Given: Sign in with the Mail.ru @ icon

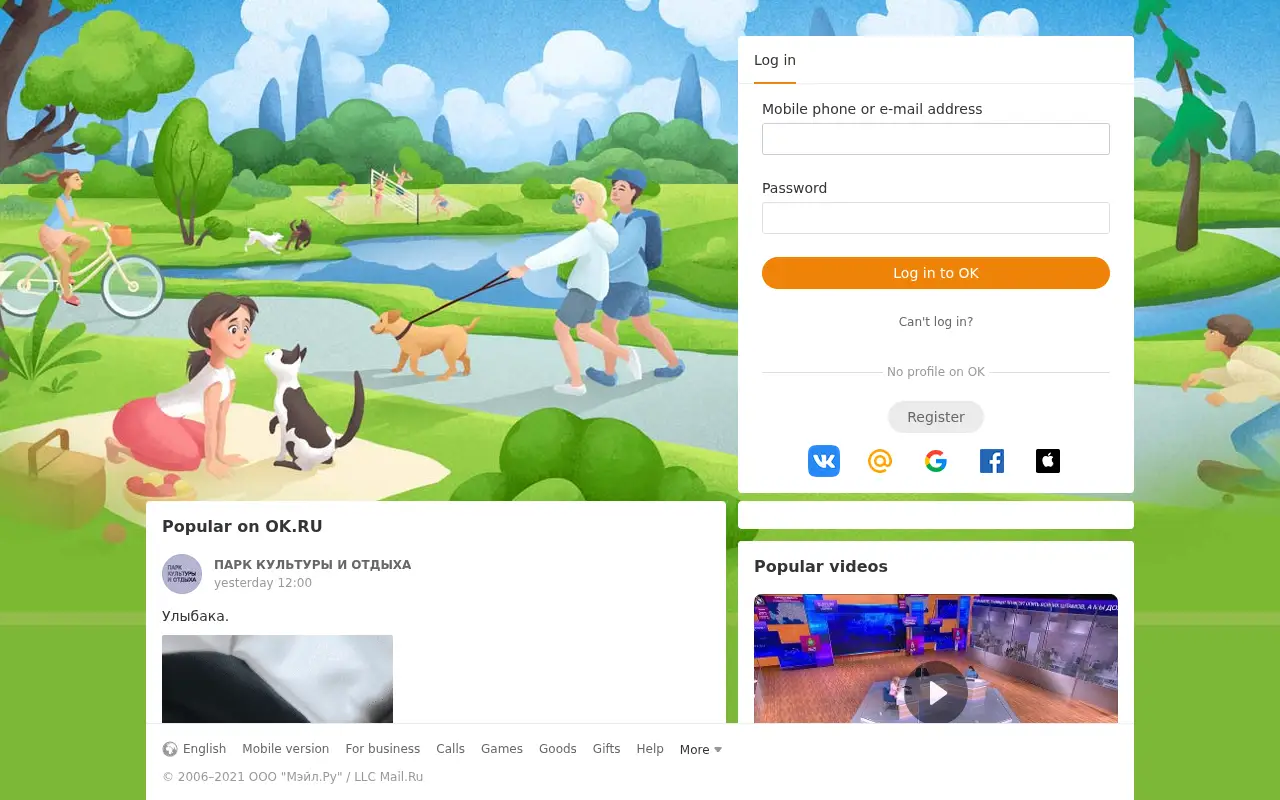Looking at the screenshot, I should tap(880, 461).
